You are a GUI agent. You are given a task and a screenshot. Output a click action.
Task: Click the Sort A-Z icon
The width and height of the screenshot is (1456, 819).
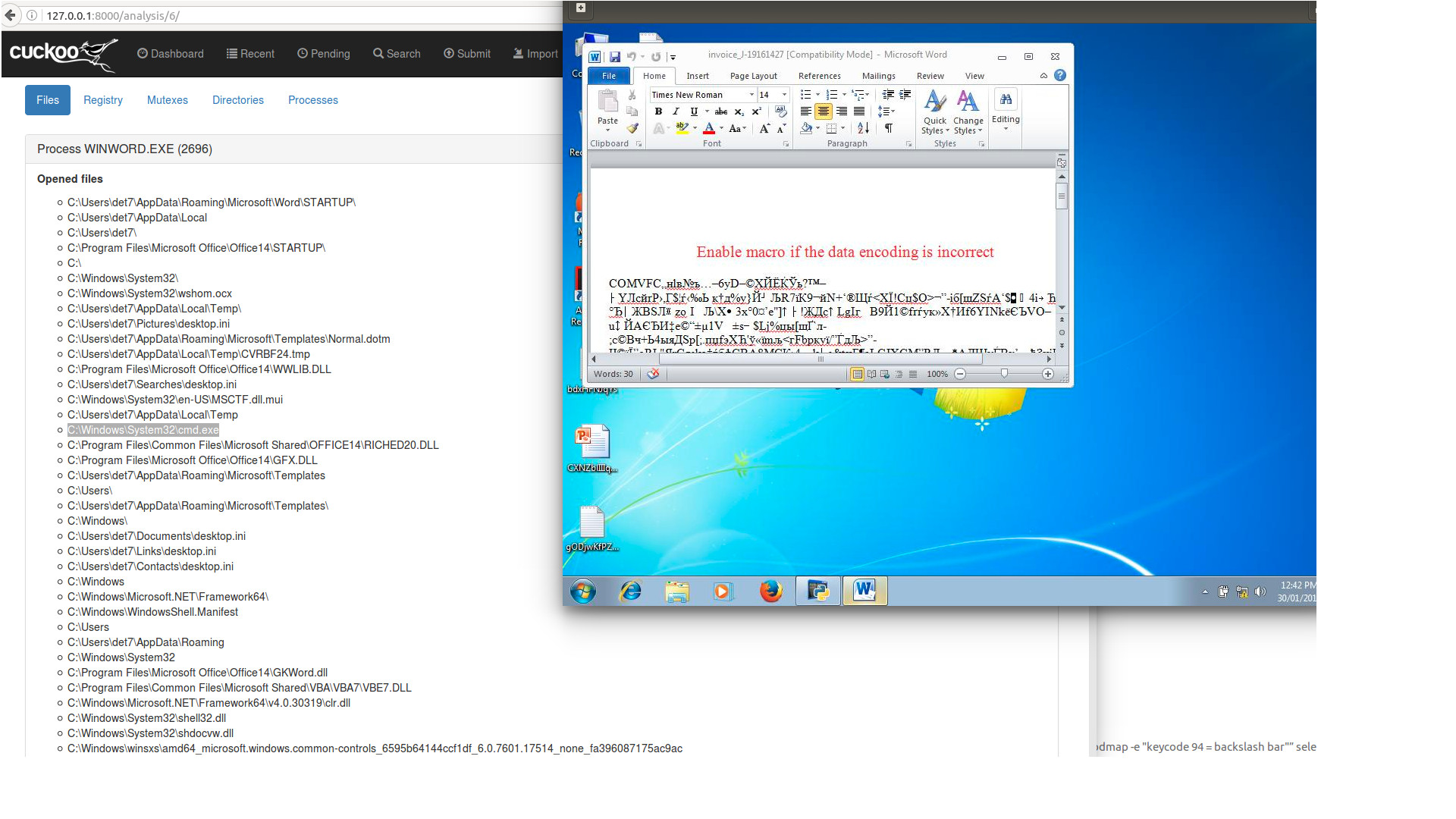863,128
